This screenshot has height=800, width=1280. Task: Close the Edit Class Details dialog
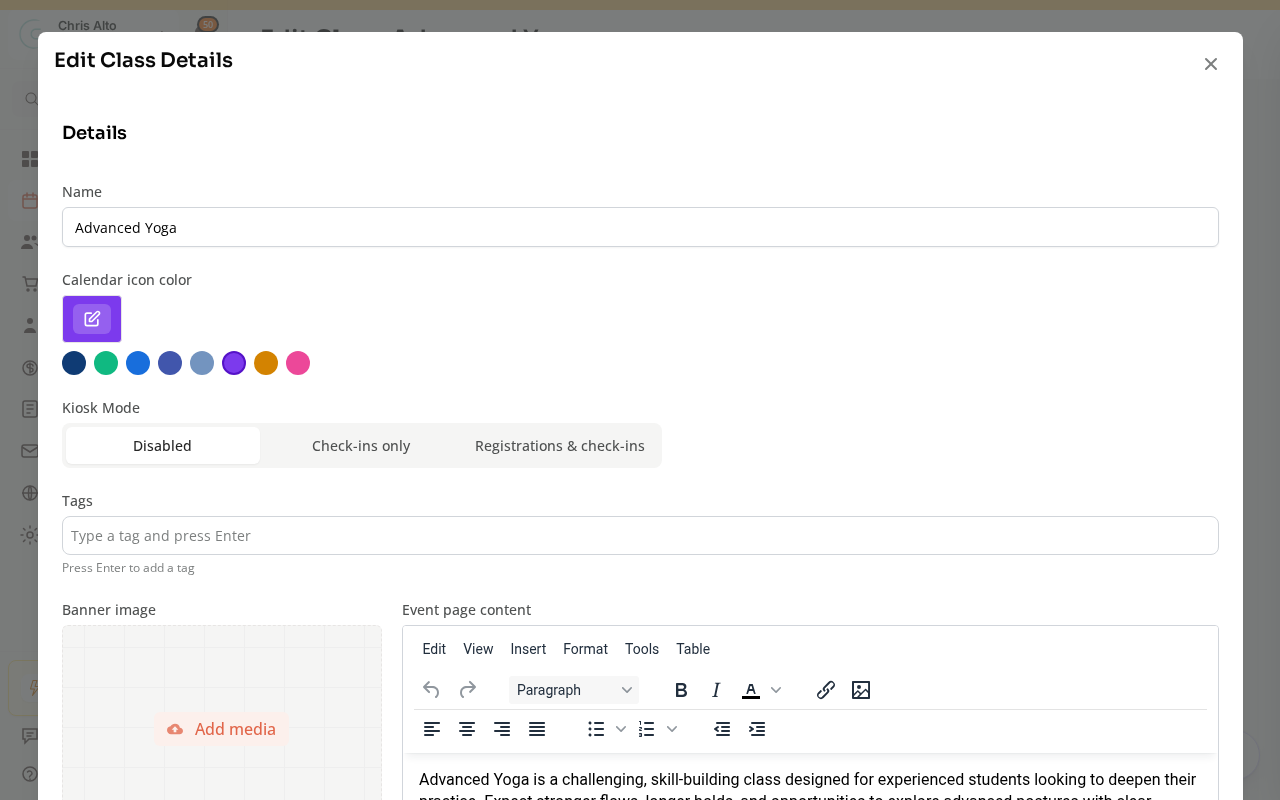click(1211, 64)
